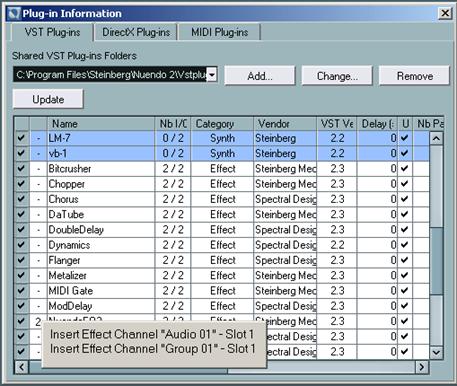Toggle the Flanger plug-in enable checkbox
457x386 pixels.
[22, 260]
